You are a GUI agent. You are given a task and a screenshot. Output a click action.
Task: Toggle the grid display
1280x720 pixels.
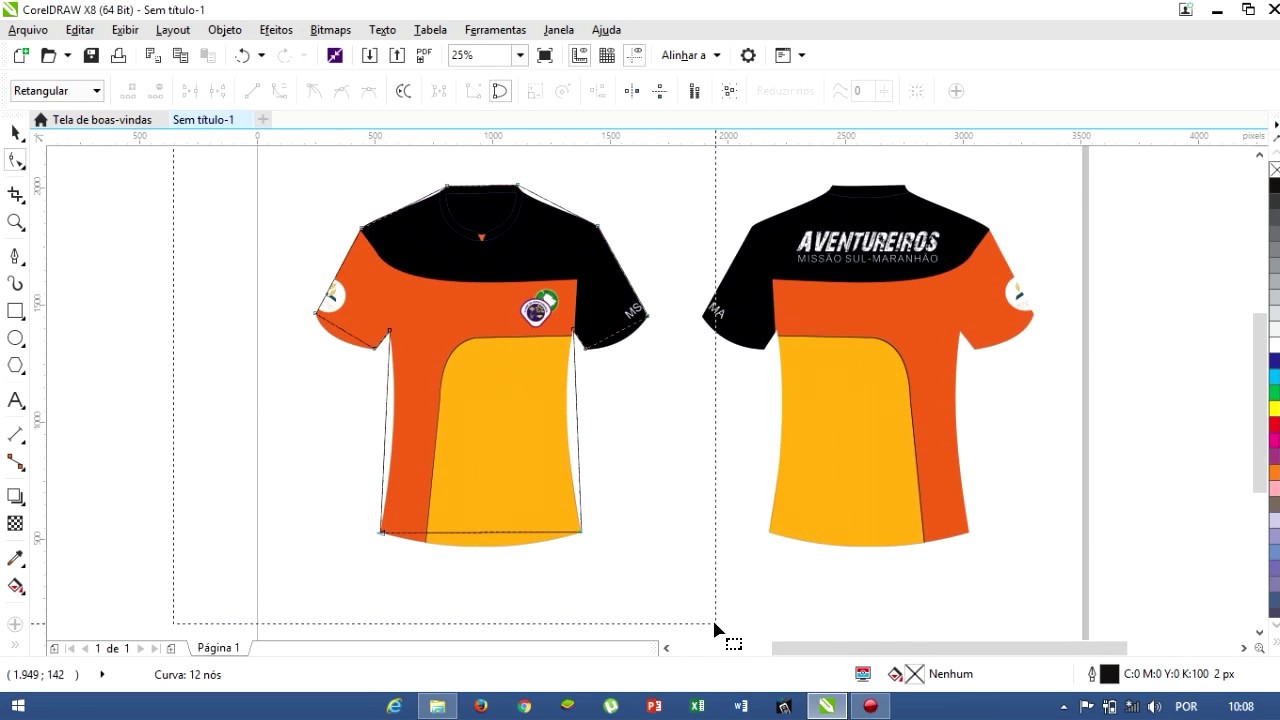(607, 56)
